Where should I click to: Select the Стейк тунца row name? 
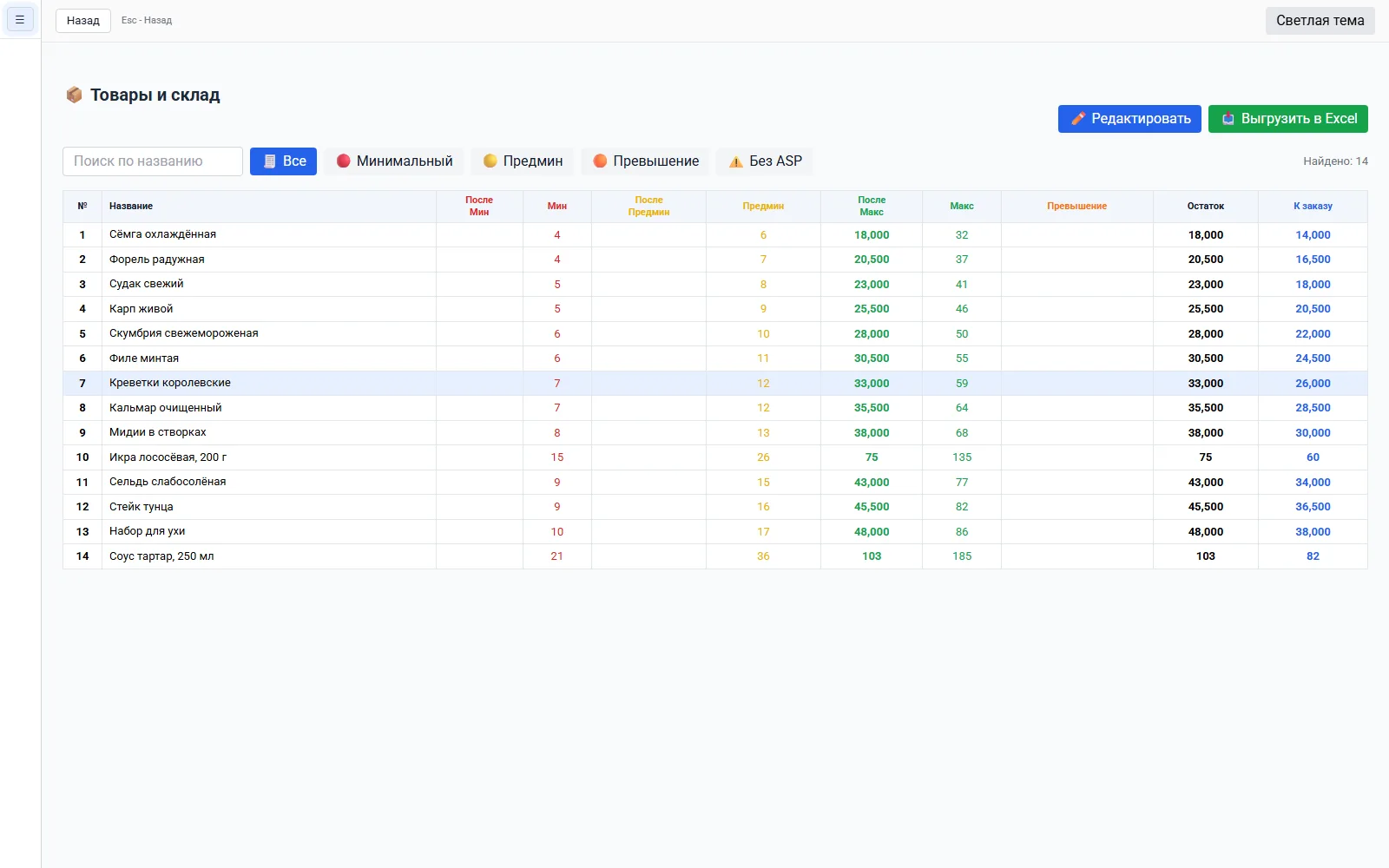[x=142, y=507]
